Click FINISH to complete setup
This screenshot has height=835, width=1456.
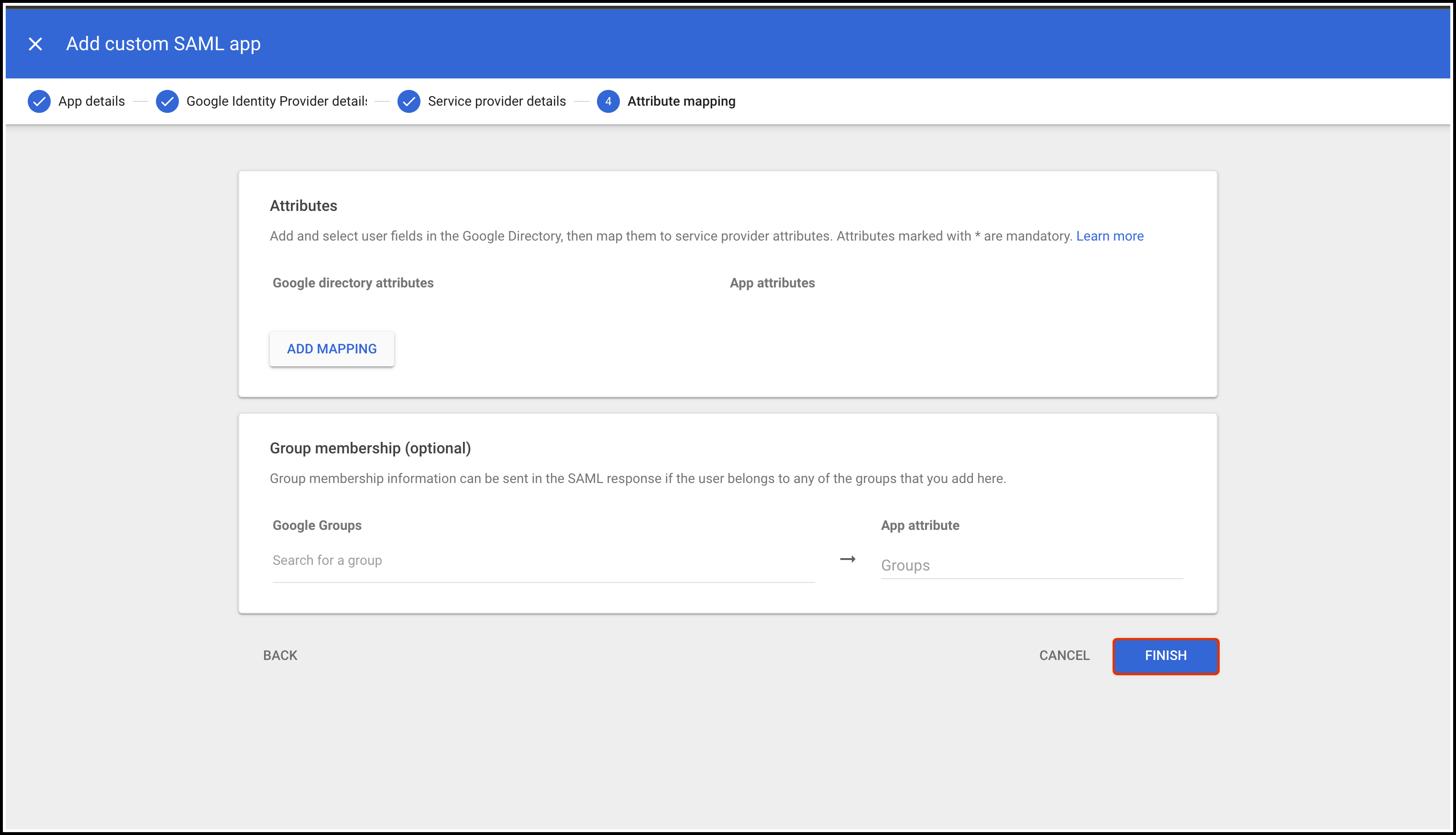(x=1165, y=656)
